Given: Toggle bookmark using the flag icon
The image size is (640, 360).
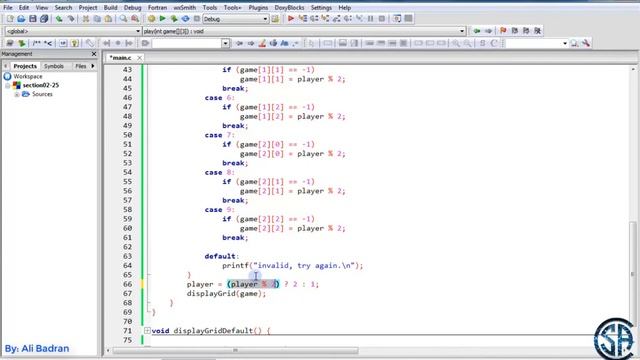Looking at the screenshot, I should (x=503, y=31).
